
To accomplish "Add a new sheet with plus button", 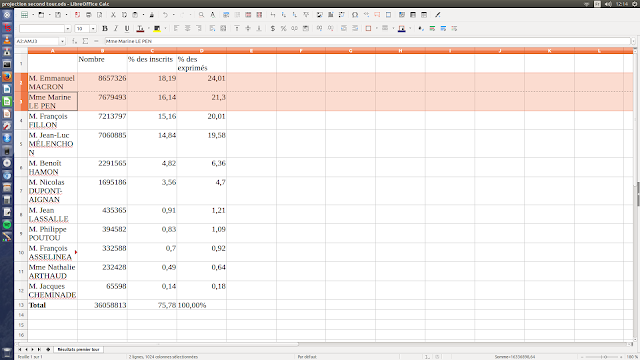I will point(48,349).
